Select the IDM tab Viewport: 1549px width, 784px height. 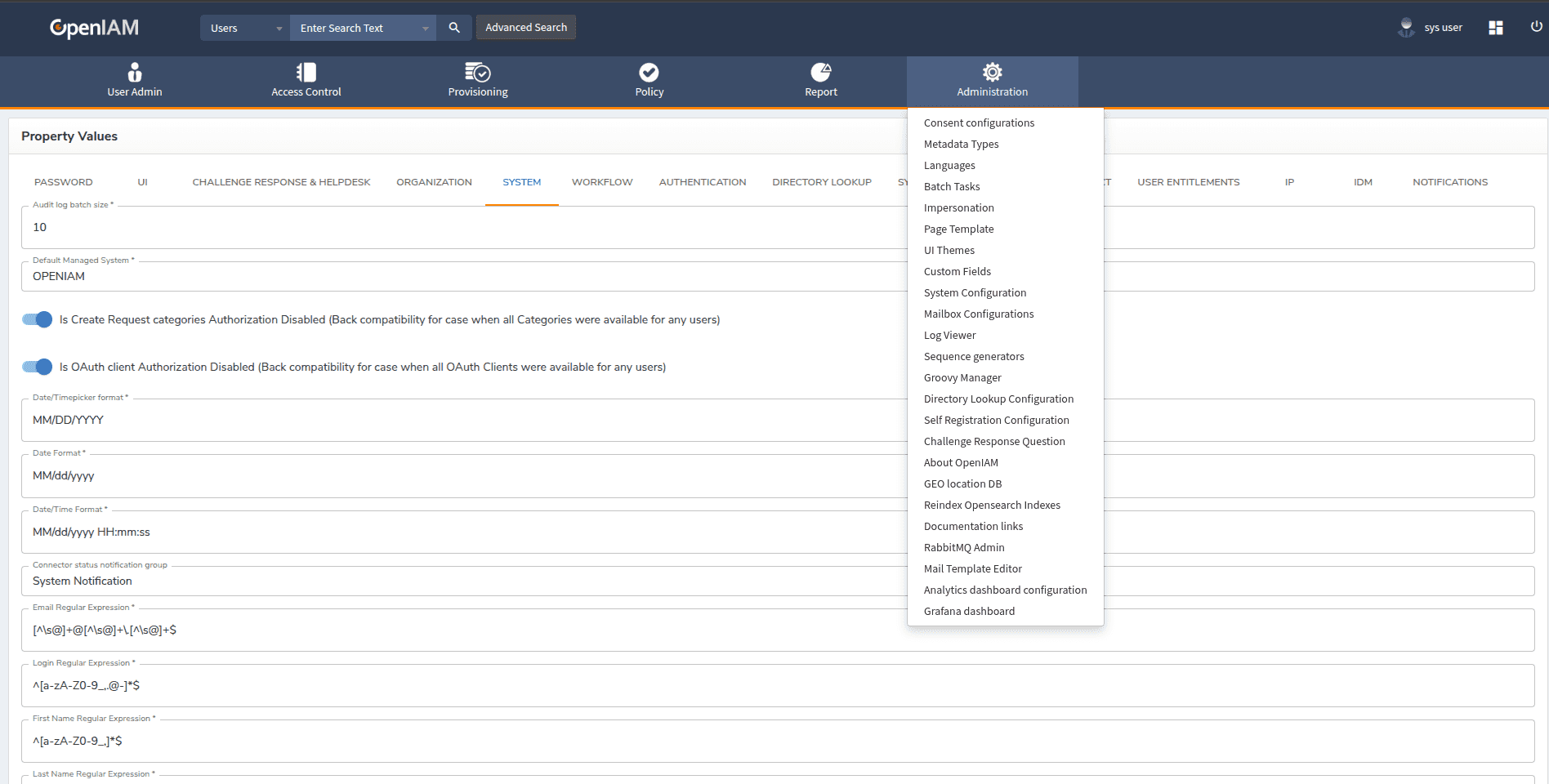(1364, 182)
